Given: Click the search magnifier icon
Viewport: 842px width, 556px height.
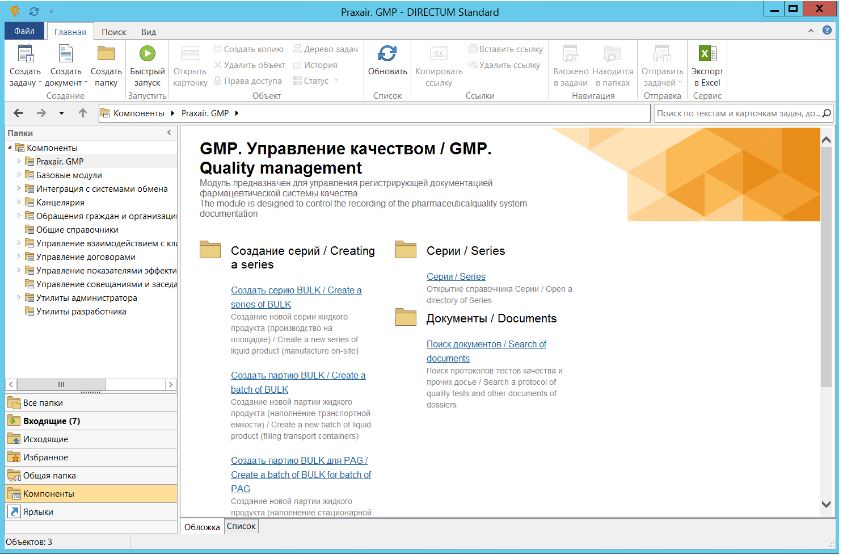Looking at the screenshot, I should [x=826, y=113].
